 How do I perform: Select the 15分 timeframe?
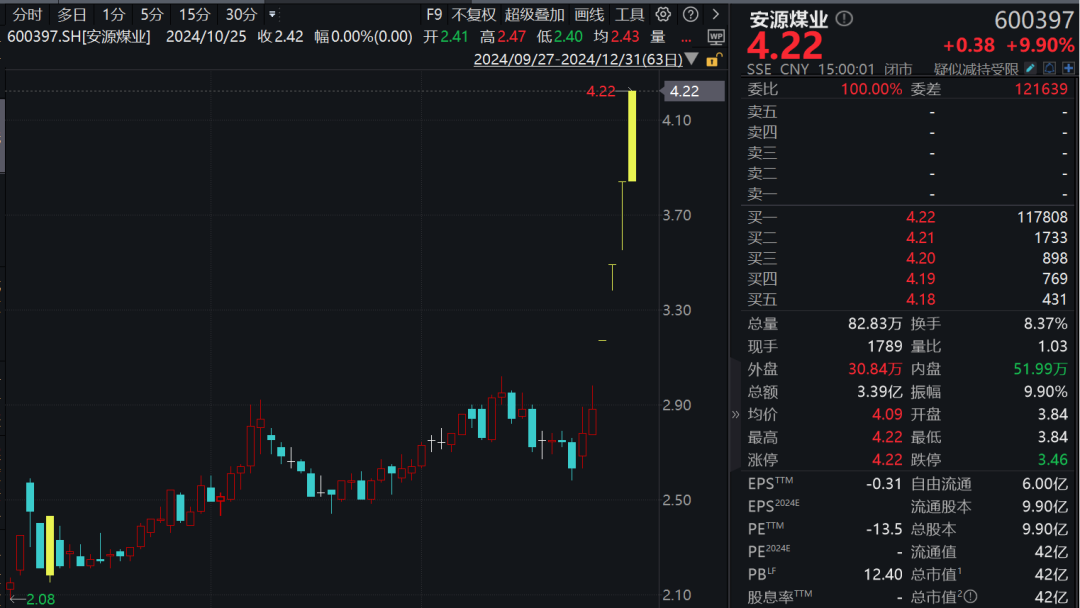click(194, 14)
